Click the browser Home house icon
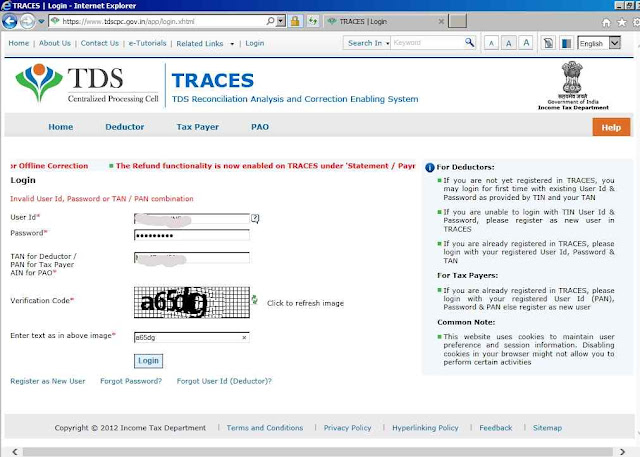The image size is (640, 457). click(606, 22)
